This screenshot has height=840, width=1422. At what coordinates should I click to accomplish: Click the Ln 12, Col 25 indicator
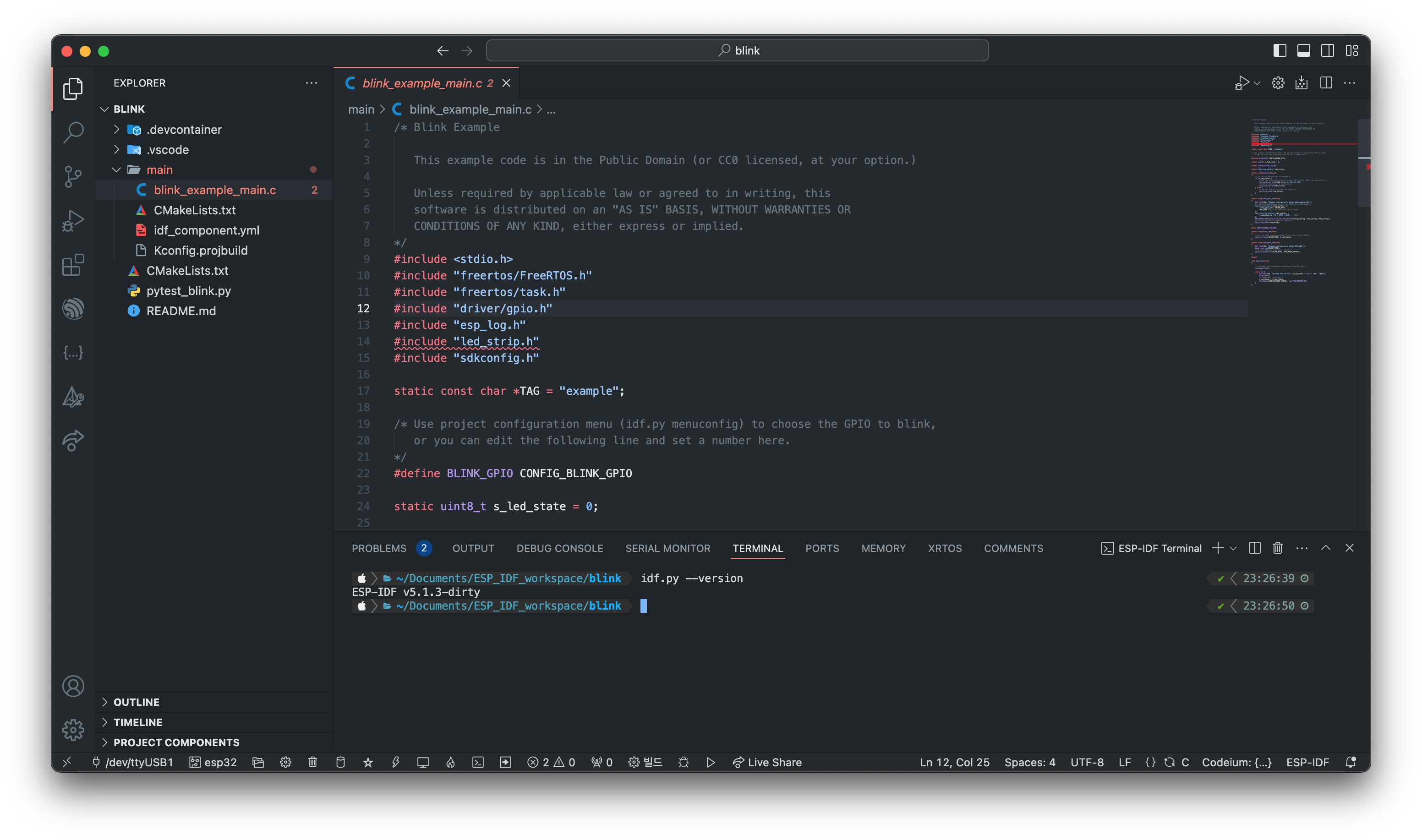[x=954, y=763]
